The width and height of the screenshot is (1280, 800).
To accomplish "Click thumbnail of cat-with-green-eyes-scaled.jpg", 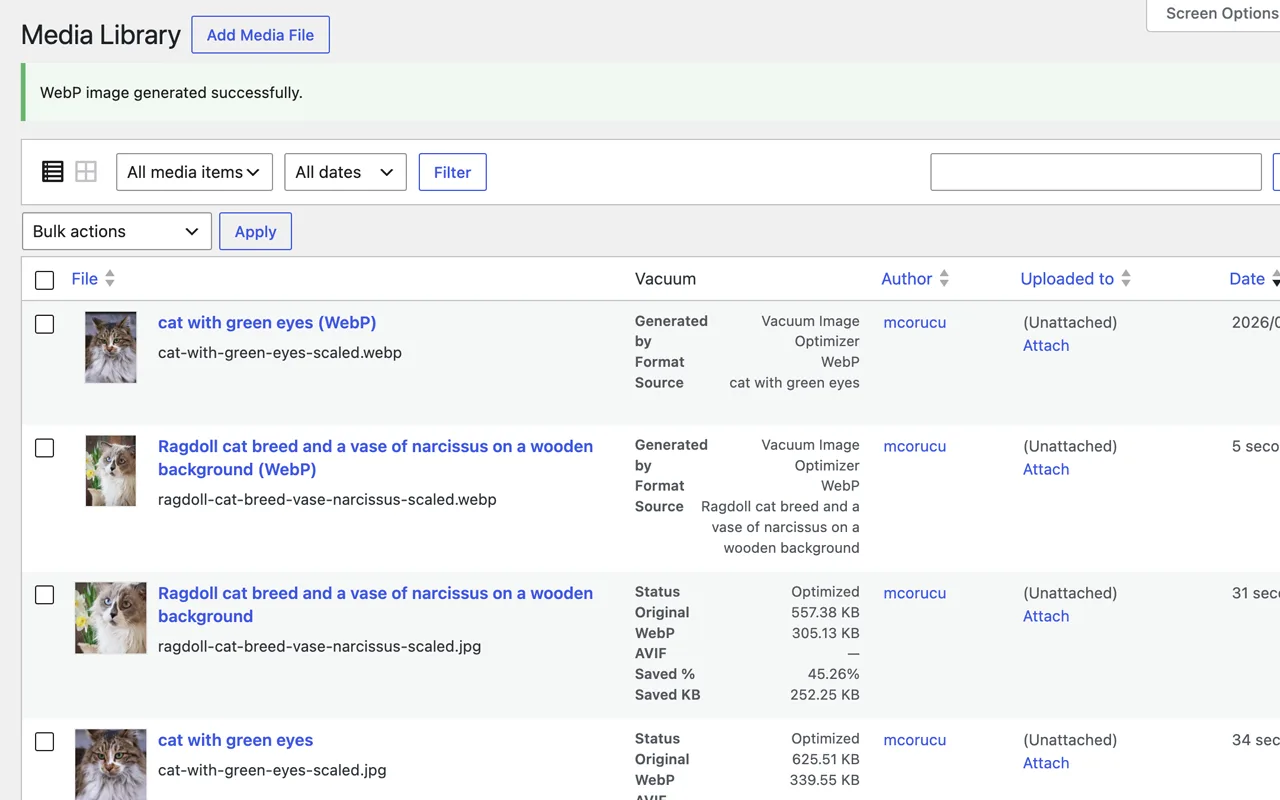I will 111,764.
